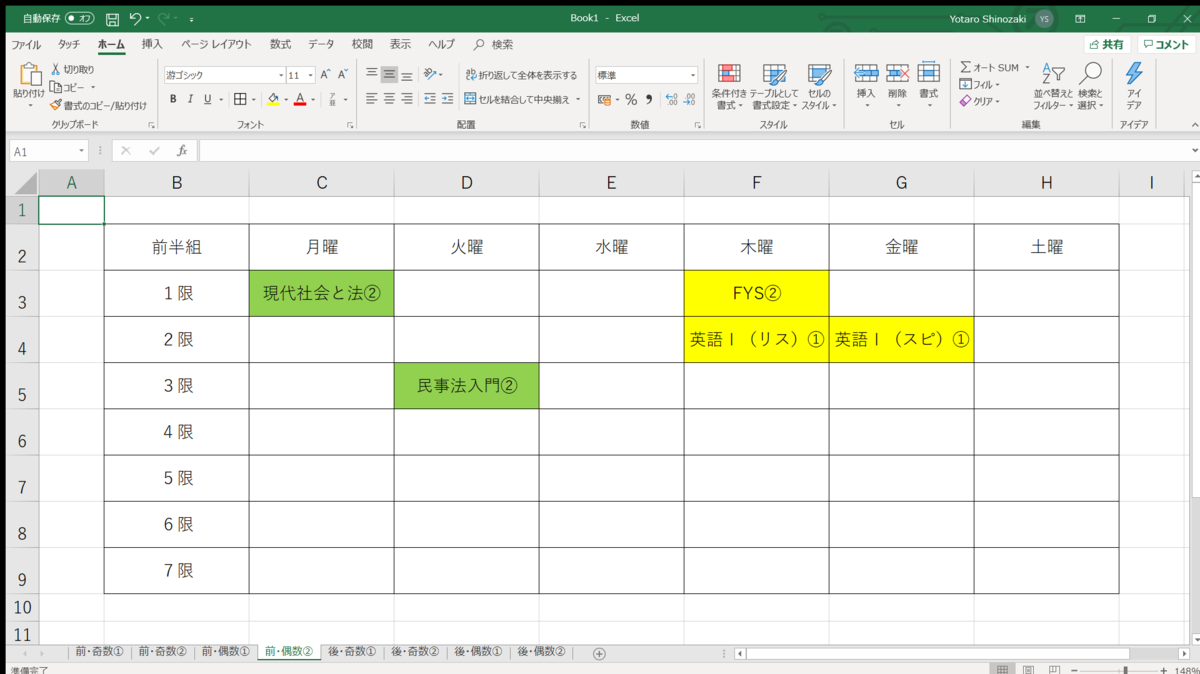Click the Save icon in title bar

tap(112, 19)
